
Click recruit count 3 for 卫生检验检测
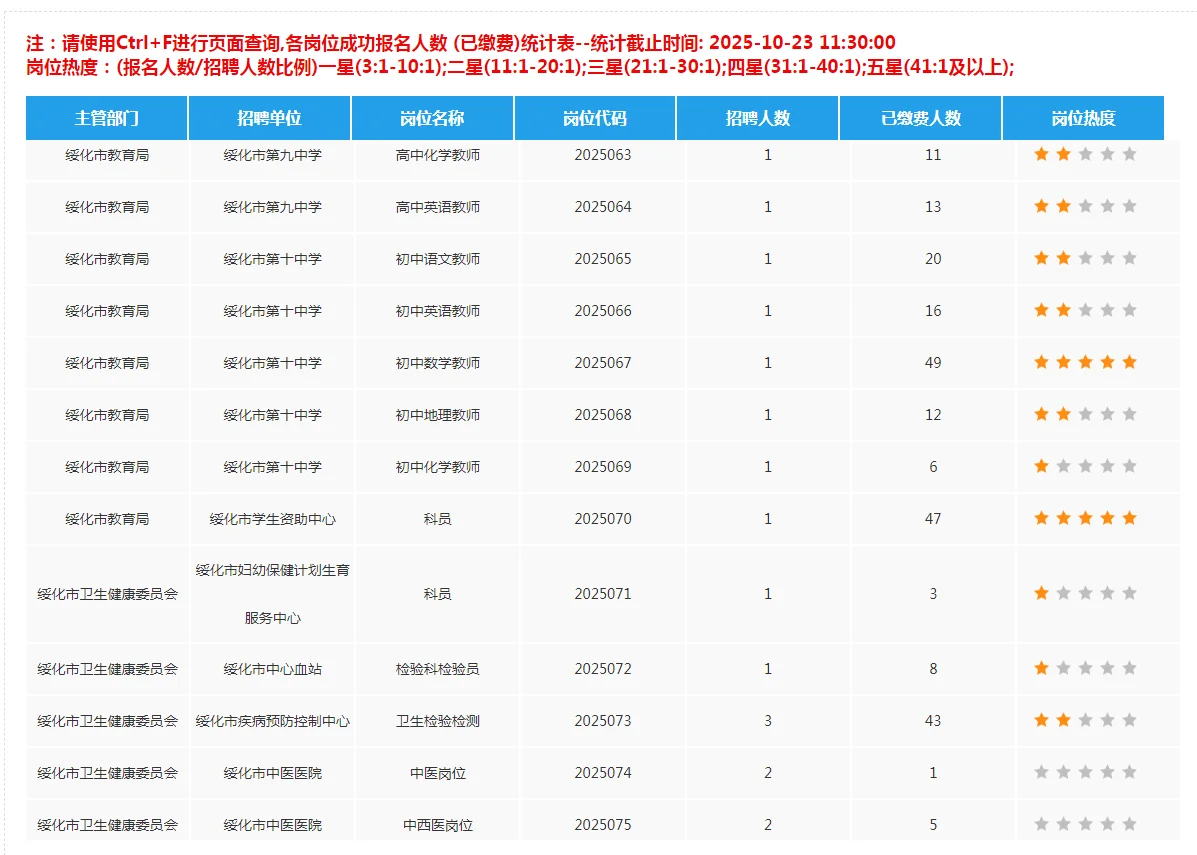(768, 721)
